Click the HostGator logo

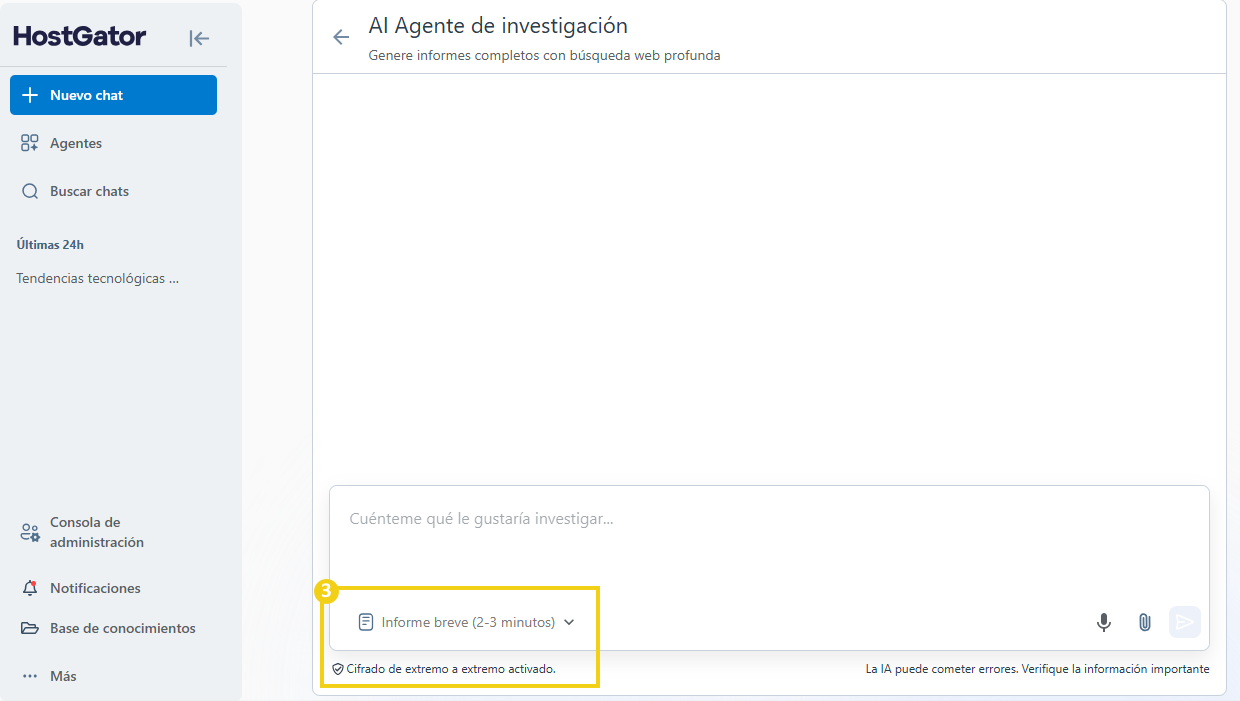point(80,37)
